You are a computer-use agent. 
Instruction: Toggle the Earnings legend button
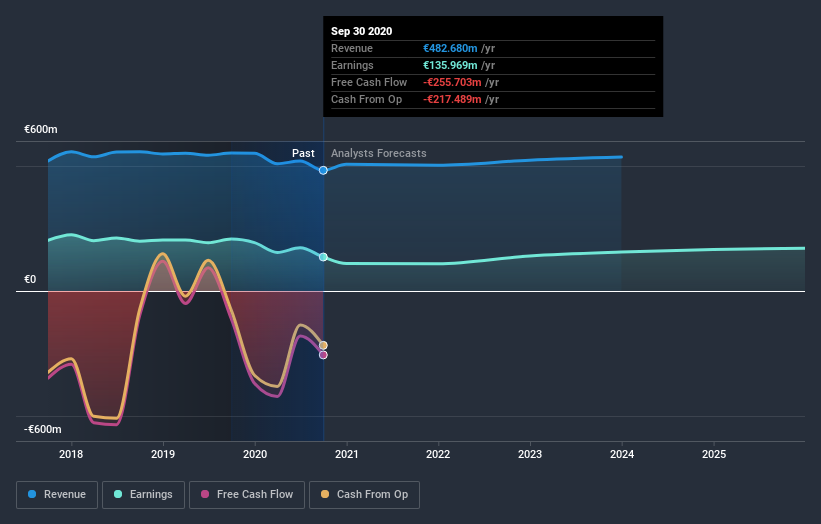[x=143, y=495]
